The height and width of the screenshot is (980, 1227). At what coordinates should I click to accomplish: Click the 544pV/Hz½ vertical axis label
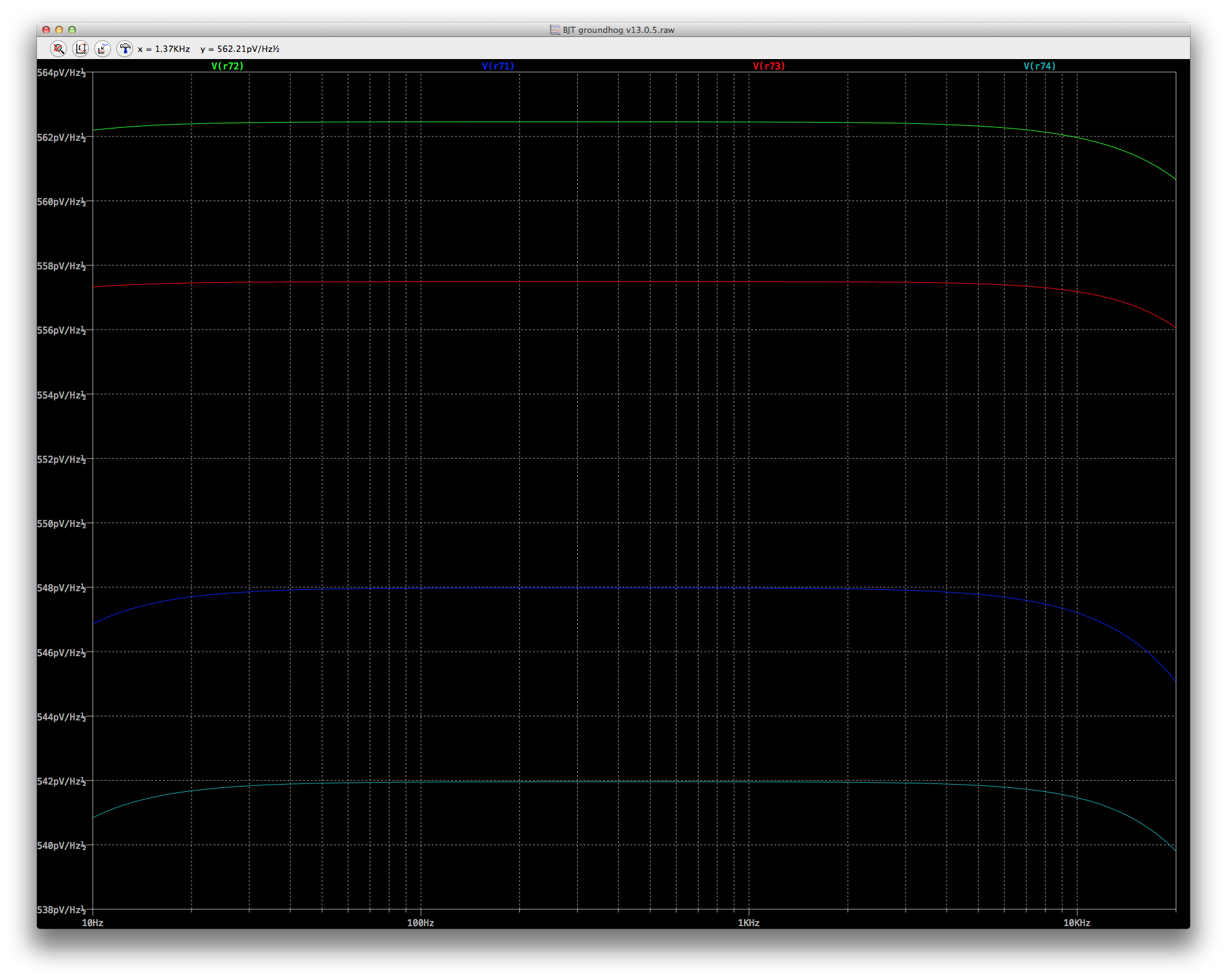pos(62,717)
